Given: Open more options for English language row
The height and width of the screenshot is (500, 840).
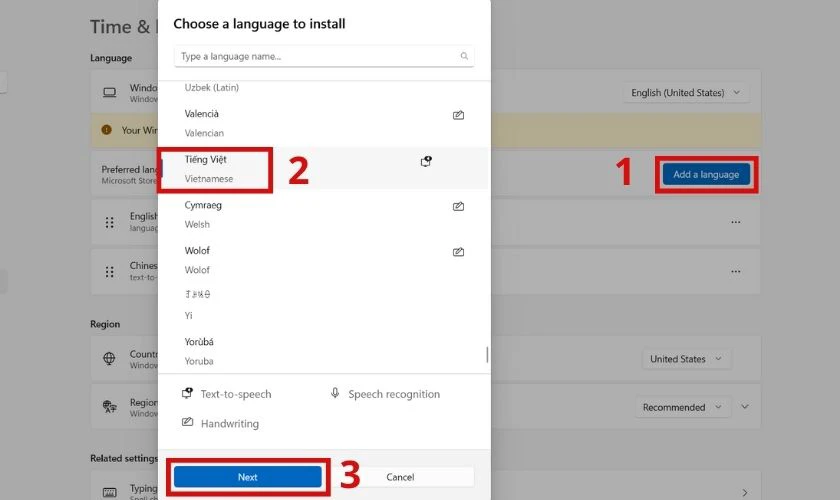Looking at the screenshot, I should 736,222.
